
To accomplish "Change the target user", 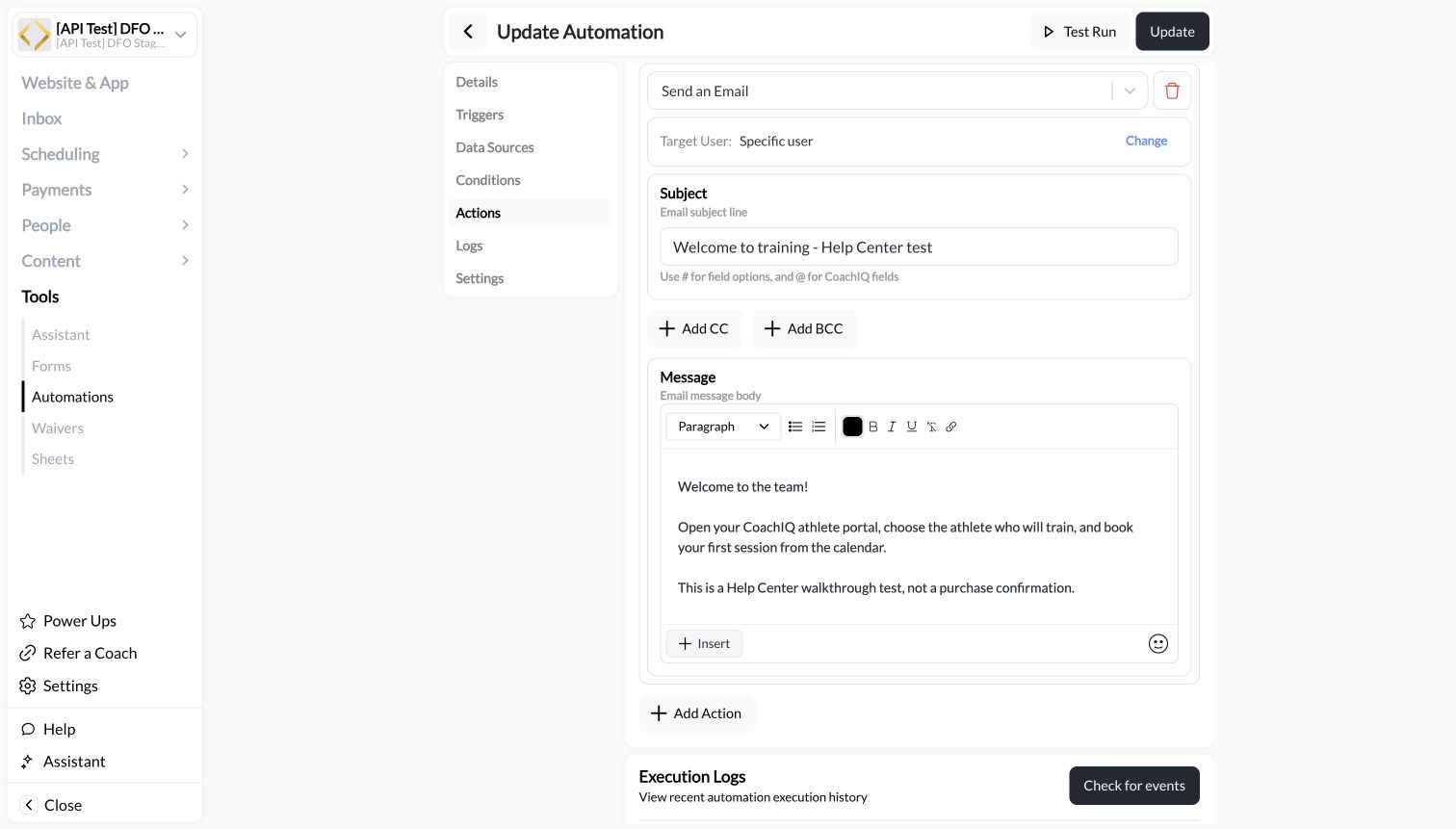I will click(x=1146, y=141).
